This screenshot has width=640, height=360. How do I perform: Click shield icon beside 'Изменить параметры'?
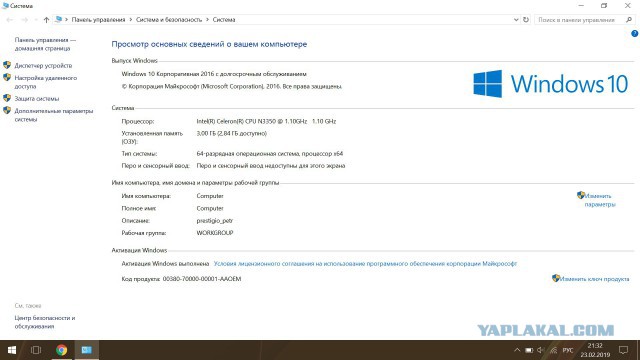tap(581, 195)
